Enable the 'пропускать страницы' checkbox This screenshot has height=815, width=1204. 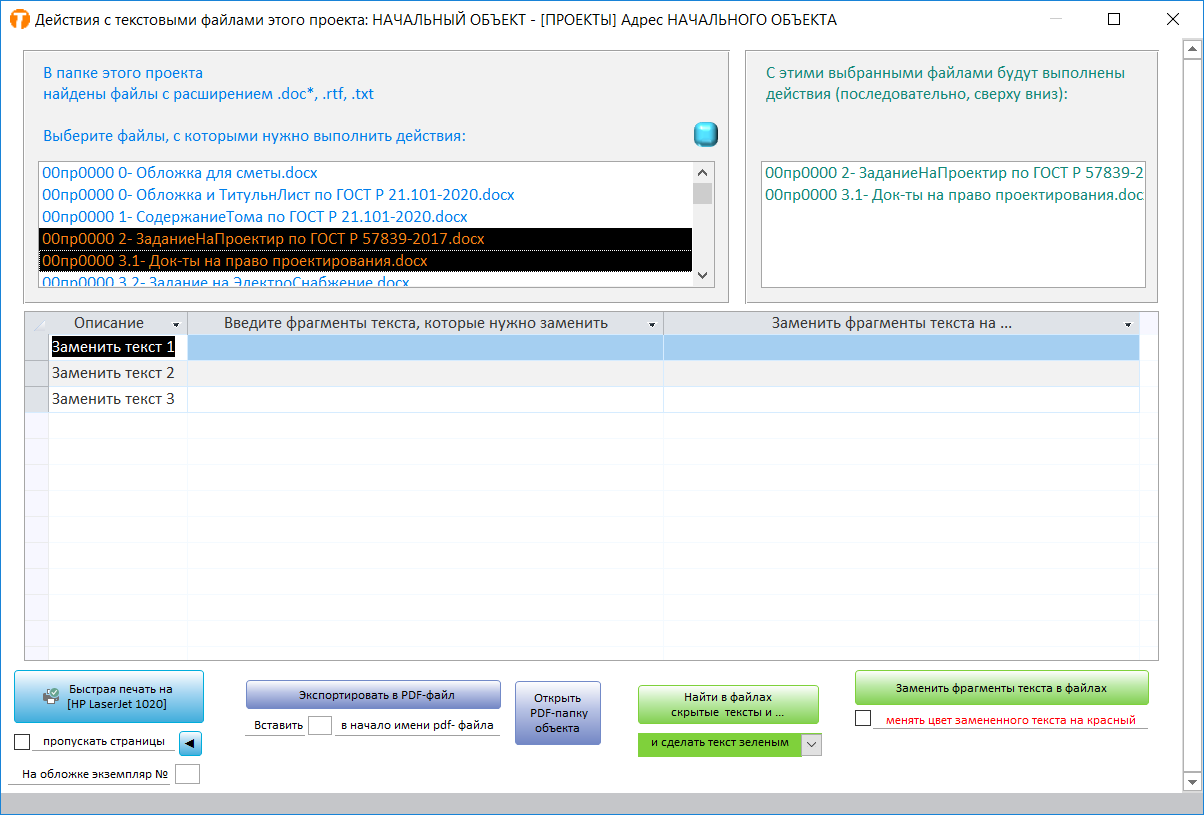pyautogui.click(x=22, y=742)
